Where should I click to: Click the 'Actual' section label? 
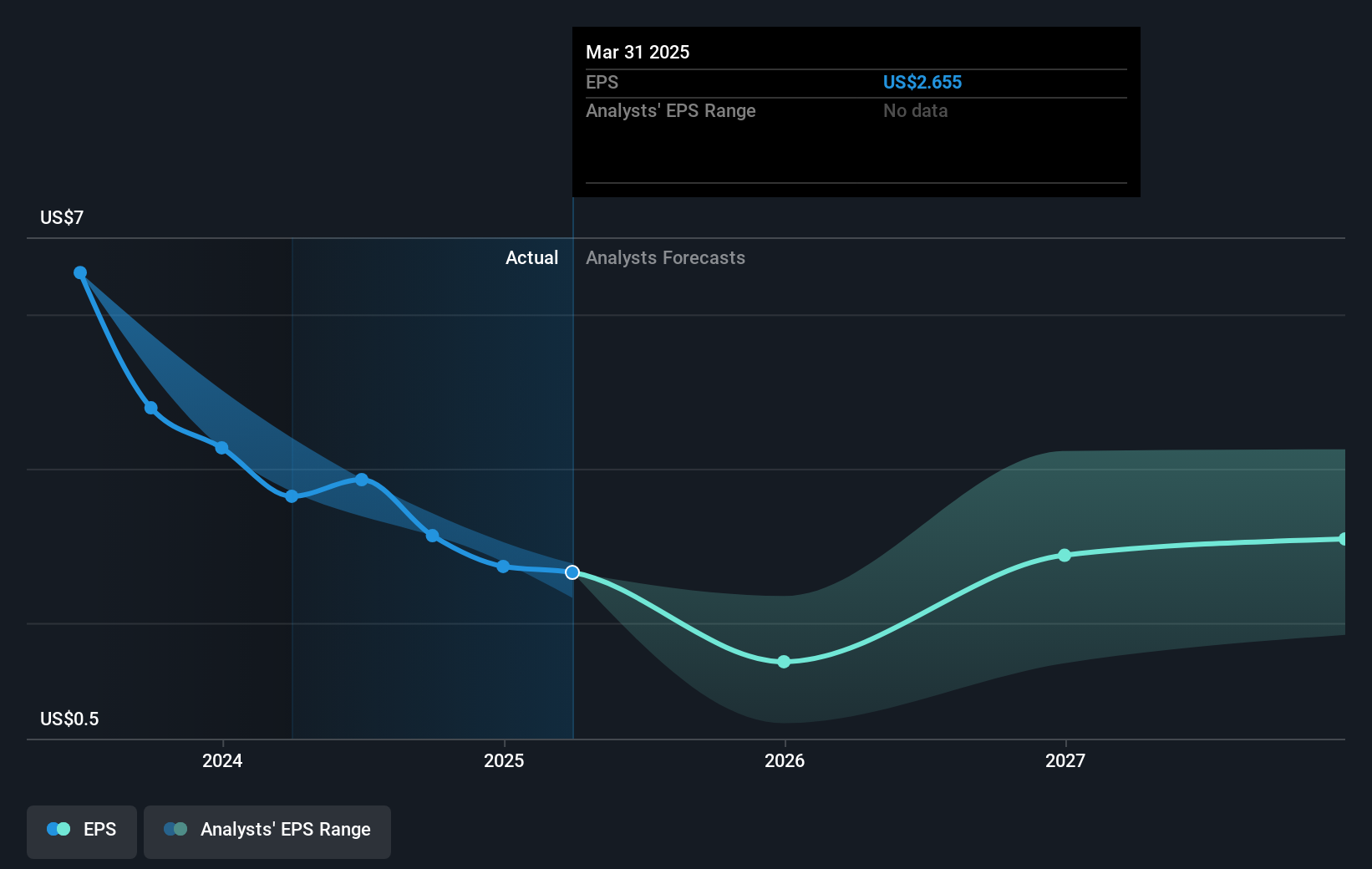pyautogui.click(x=531, y=257)
